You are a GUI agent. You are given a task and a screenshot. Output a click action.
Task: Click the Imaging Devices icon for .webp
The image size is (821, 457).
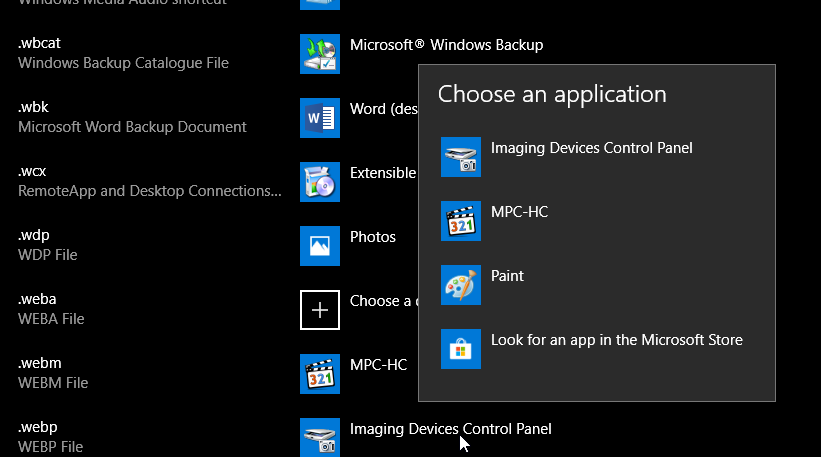(x=320, y=438)
